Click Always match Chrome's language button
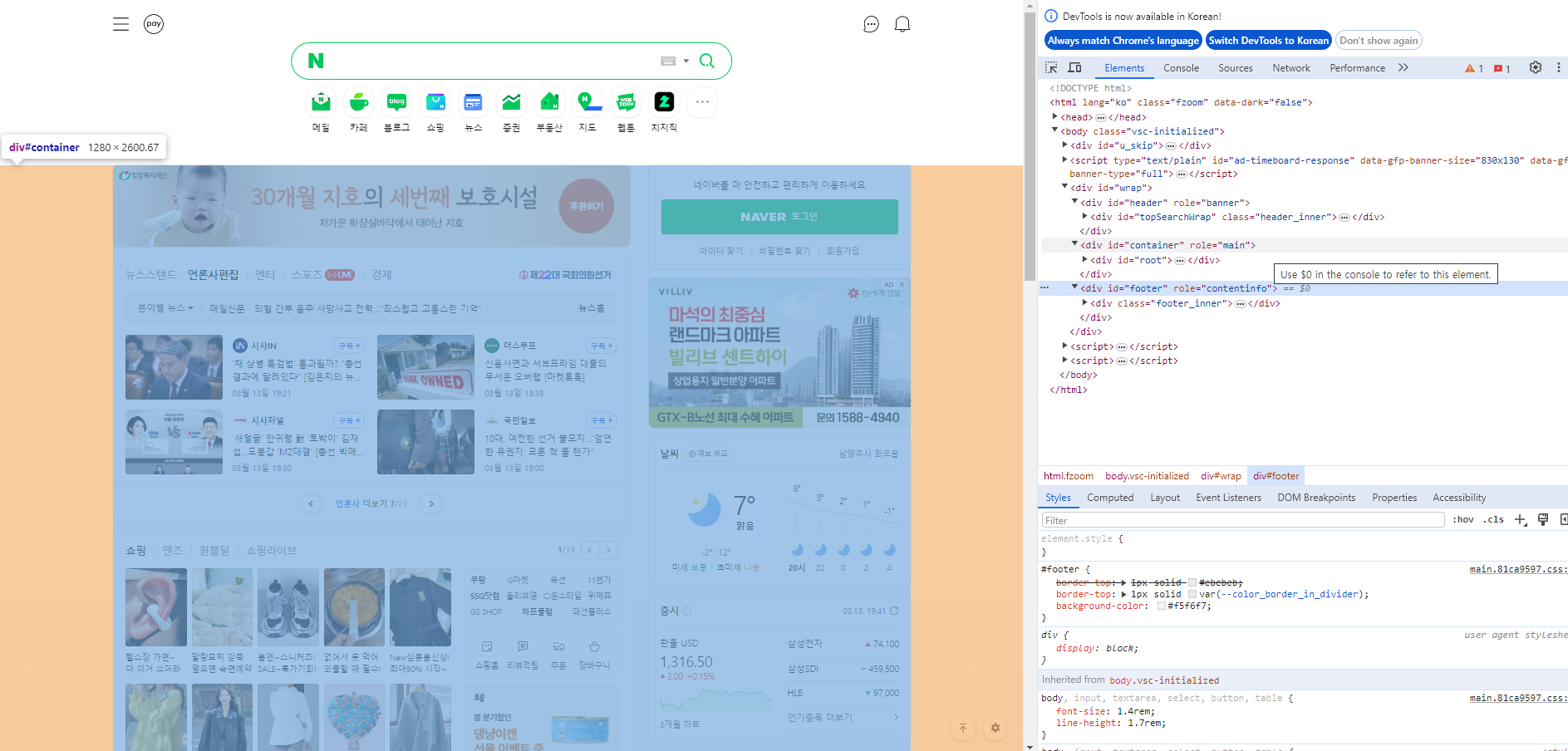 click(x=1123, y=40)
